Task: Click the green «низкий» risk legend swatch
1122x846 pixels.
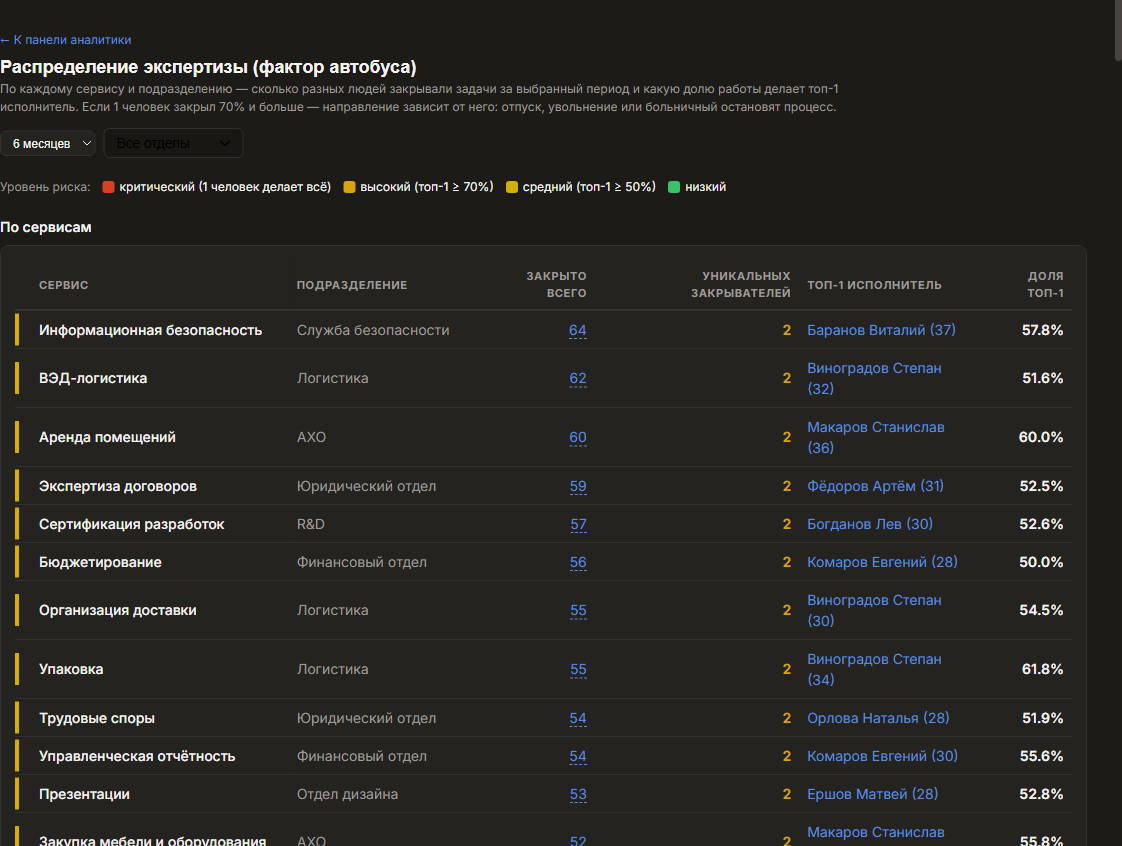Action: tap(674, 187)
